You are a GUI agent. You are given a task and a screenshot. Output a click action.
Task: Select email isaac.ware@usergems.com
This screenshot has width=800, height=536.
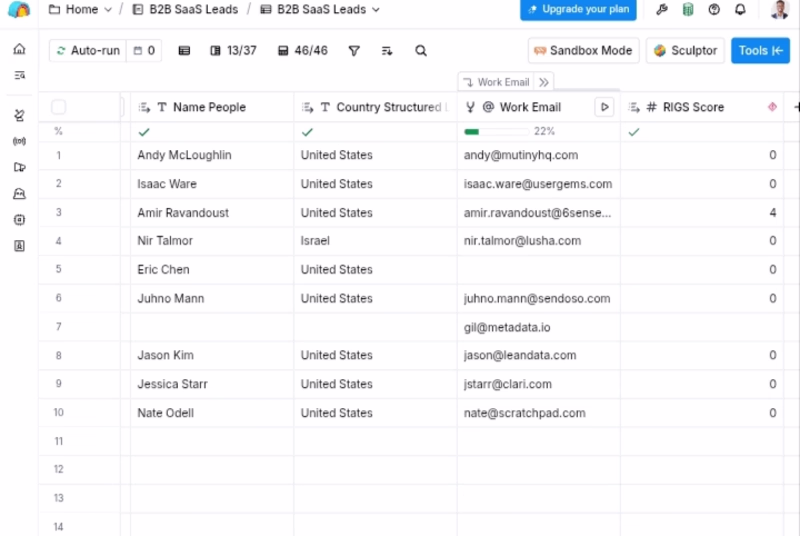538,184
